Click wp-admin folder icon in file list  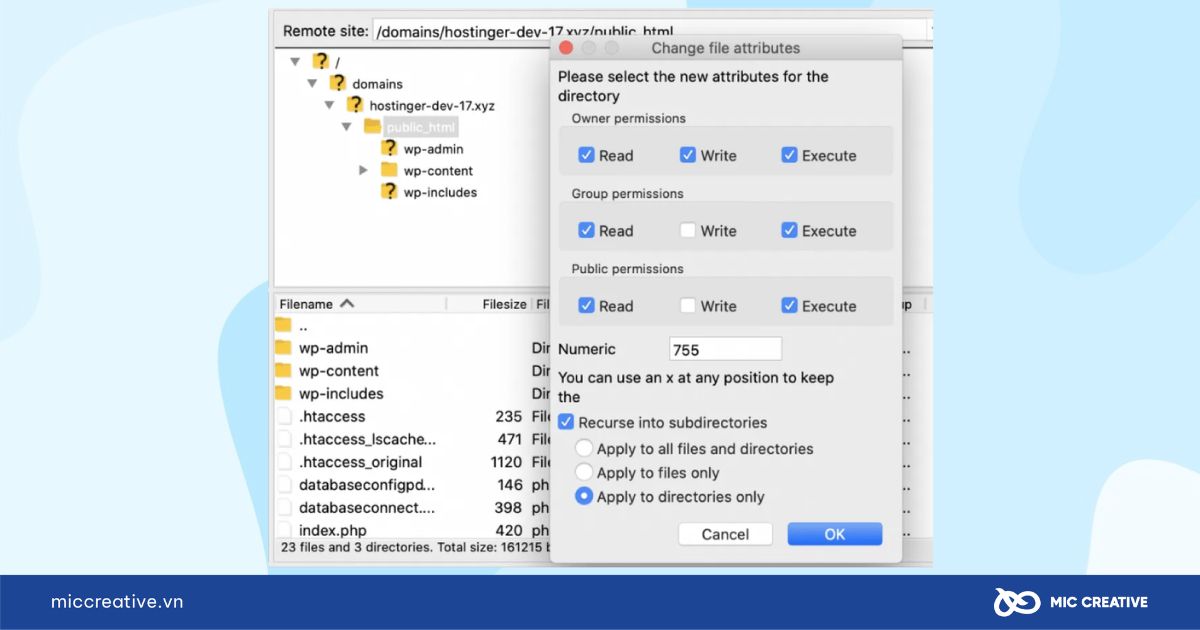click(283, 347)
